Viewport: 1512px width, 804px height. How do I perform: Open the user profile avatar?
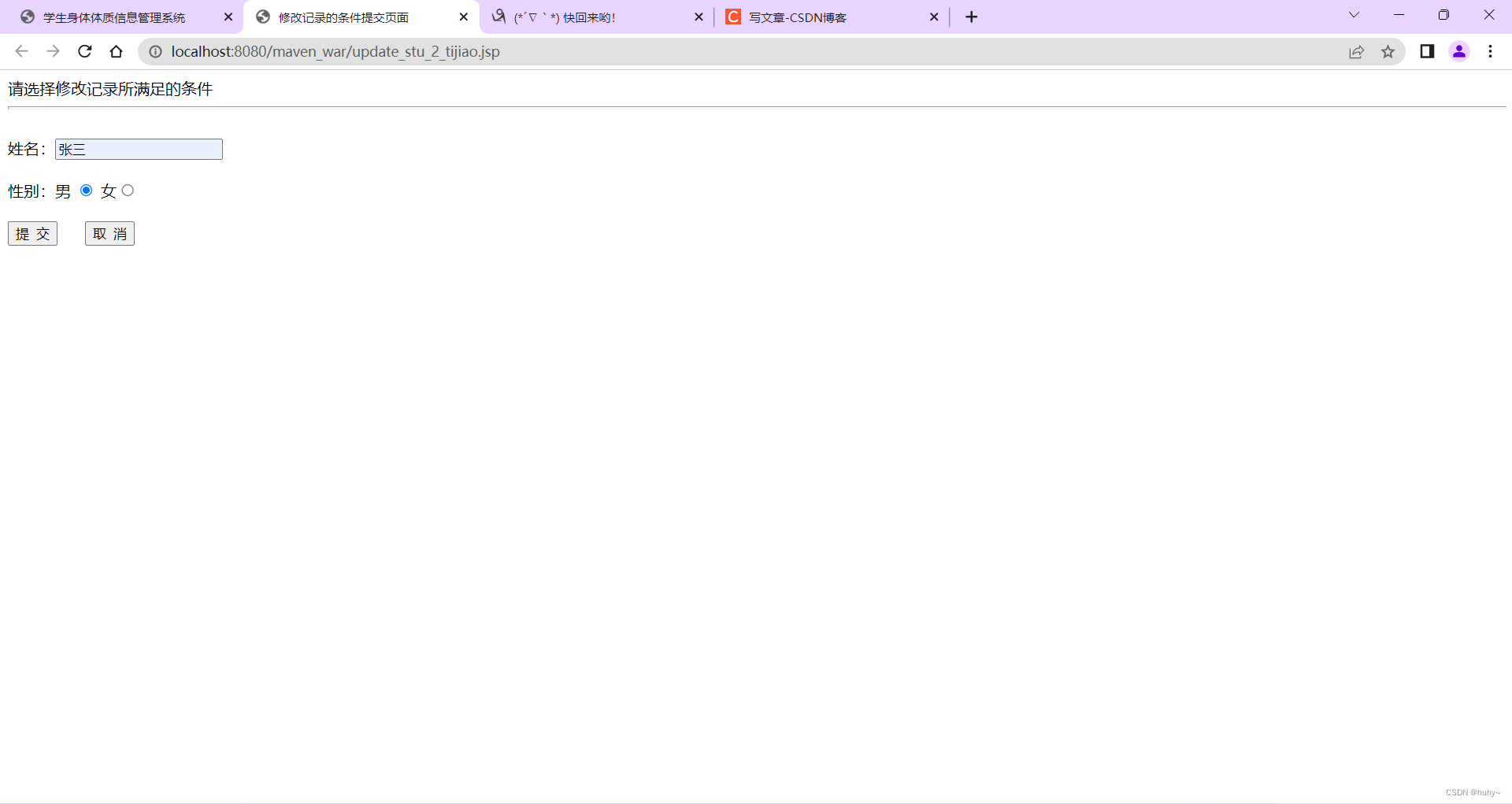(1459, 51)
